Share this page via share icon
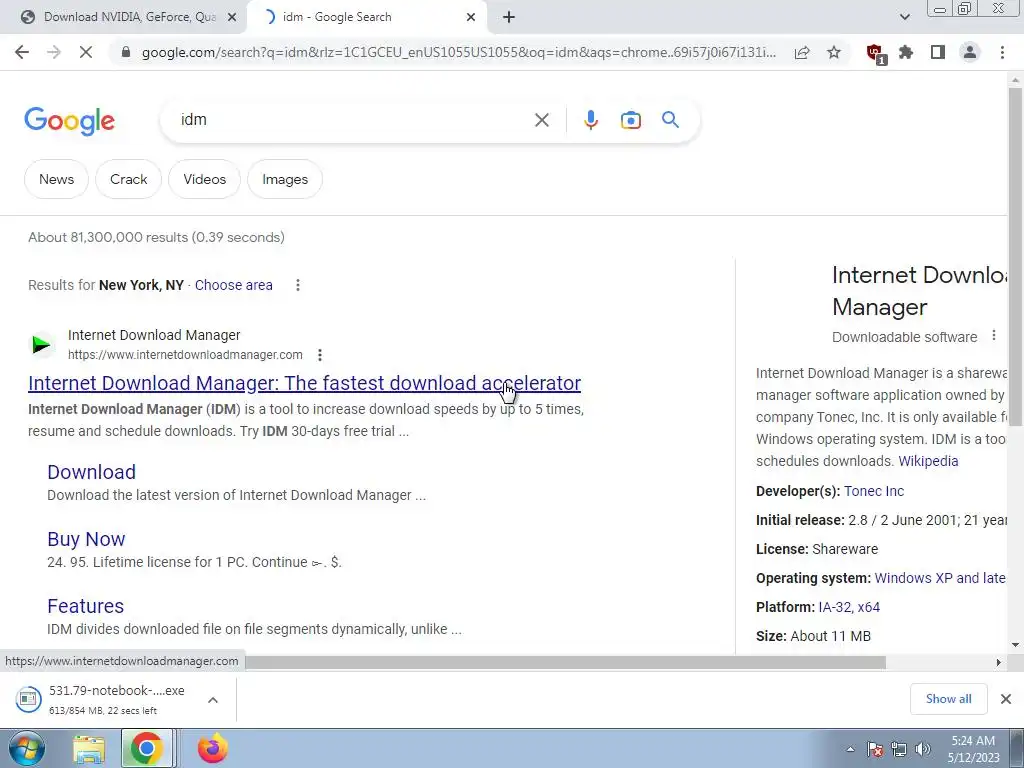 click(802, 52)
